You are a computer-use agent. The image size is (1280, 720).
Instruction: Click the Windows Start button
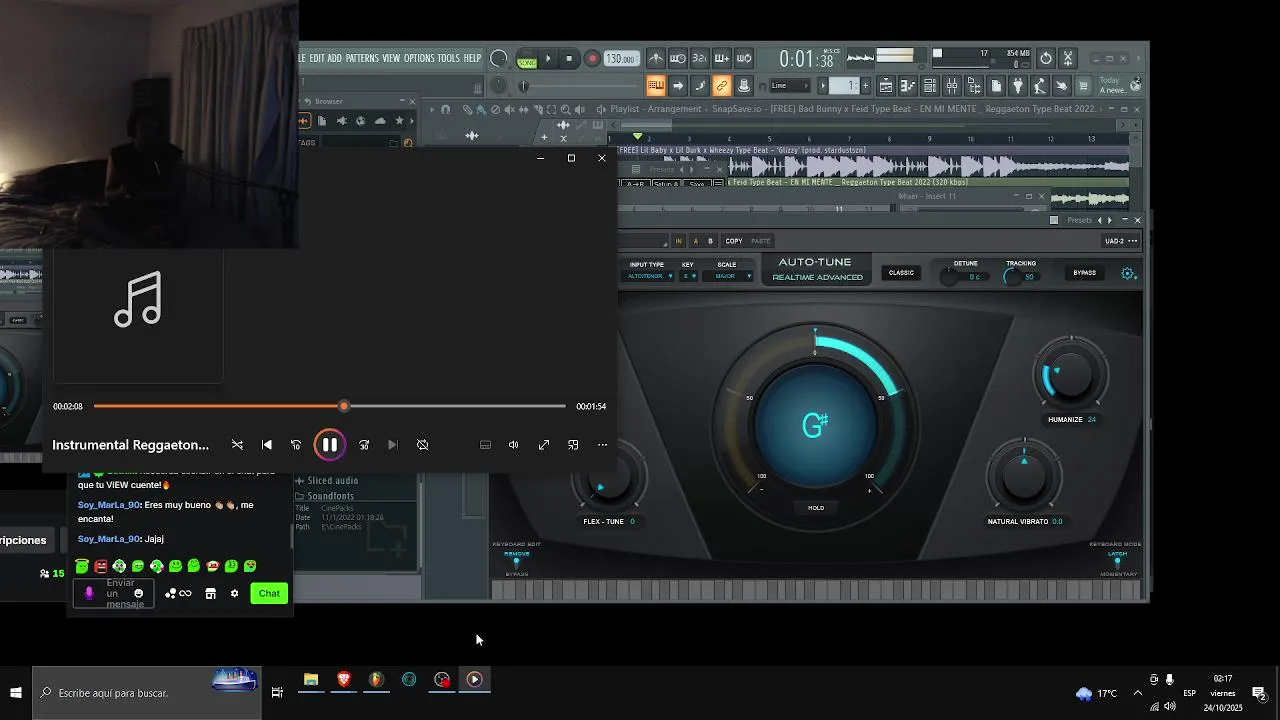coord(16,693)
